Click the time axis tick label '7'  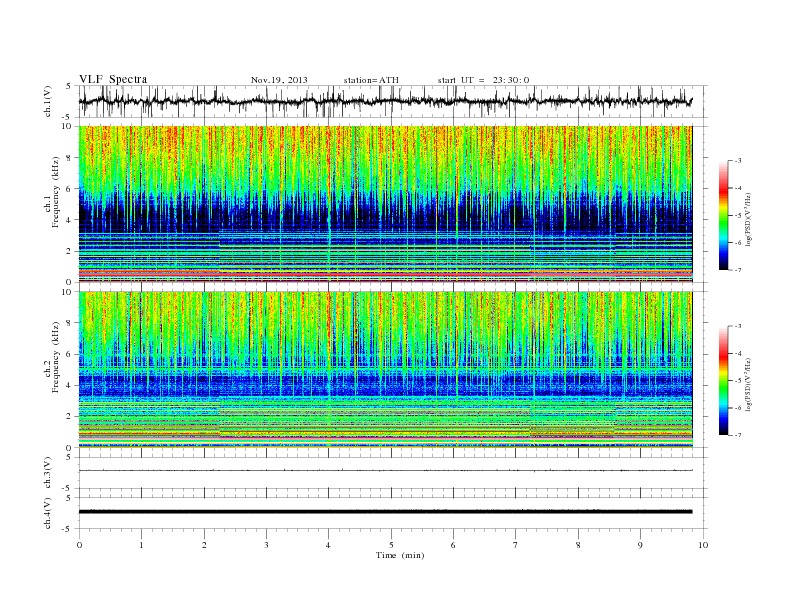point(516,545)
